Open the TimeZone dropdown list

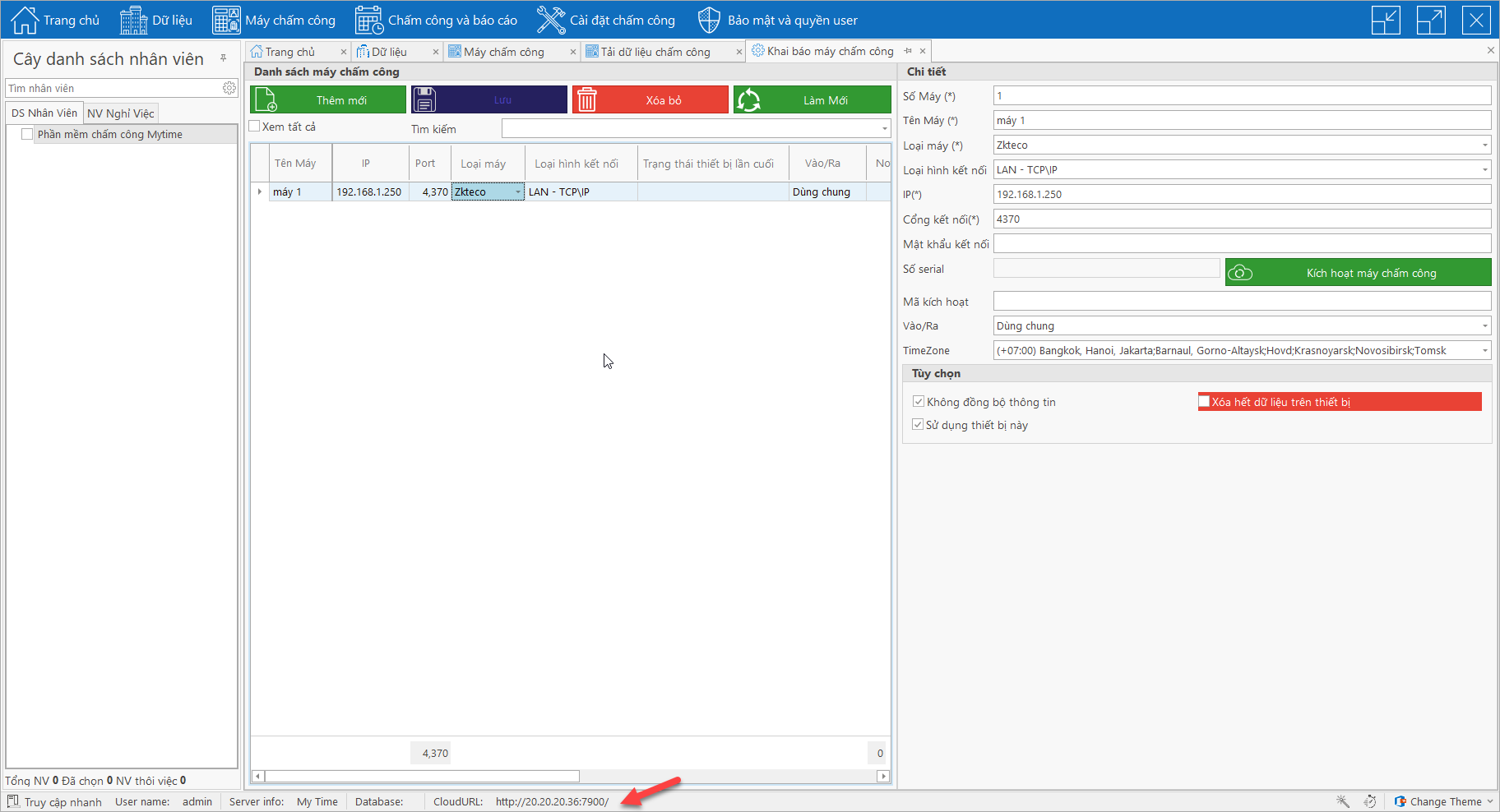(x=1484, y=351)
